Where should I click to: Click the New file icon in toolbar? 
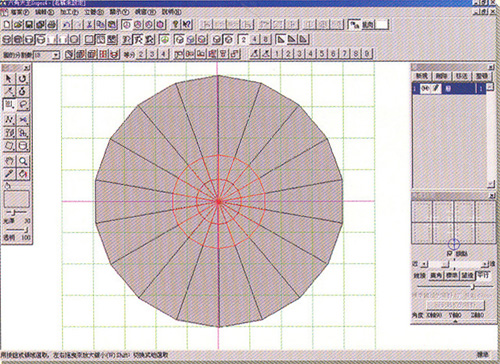[x=7, y=25]
